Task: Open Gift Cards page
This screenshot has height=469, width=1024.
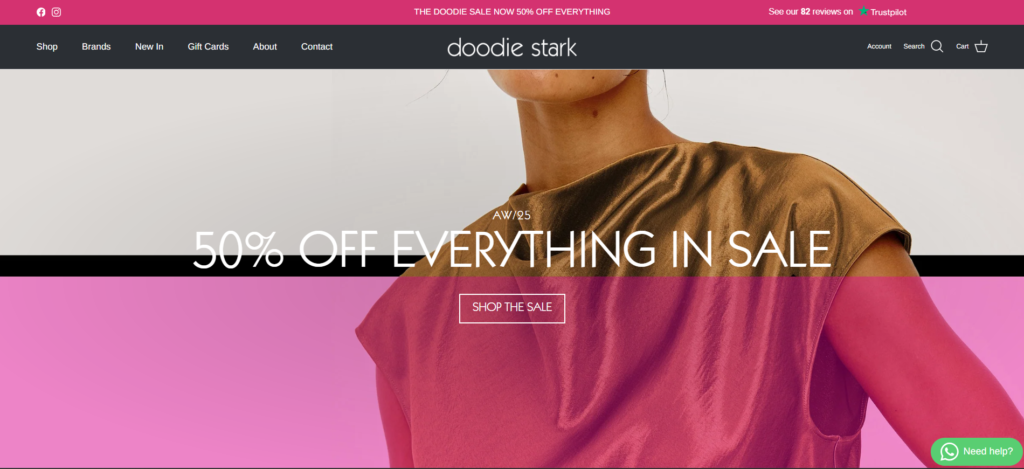Action: 208,46
